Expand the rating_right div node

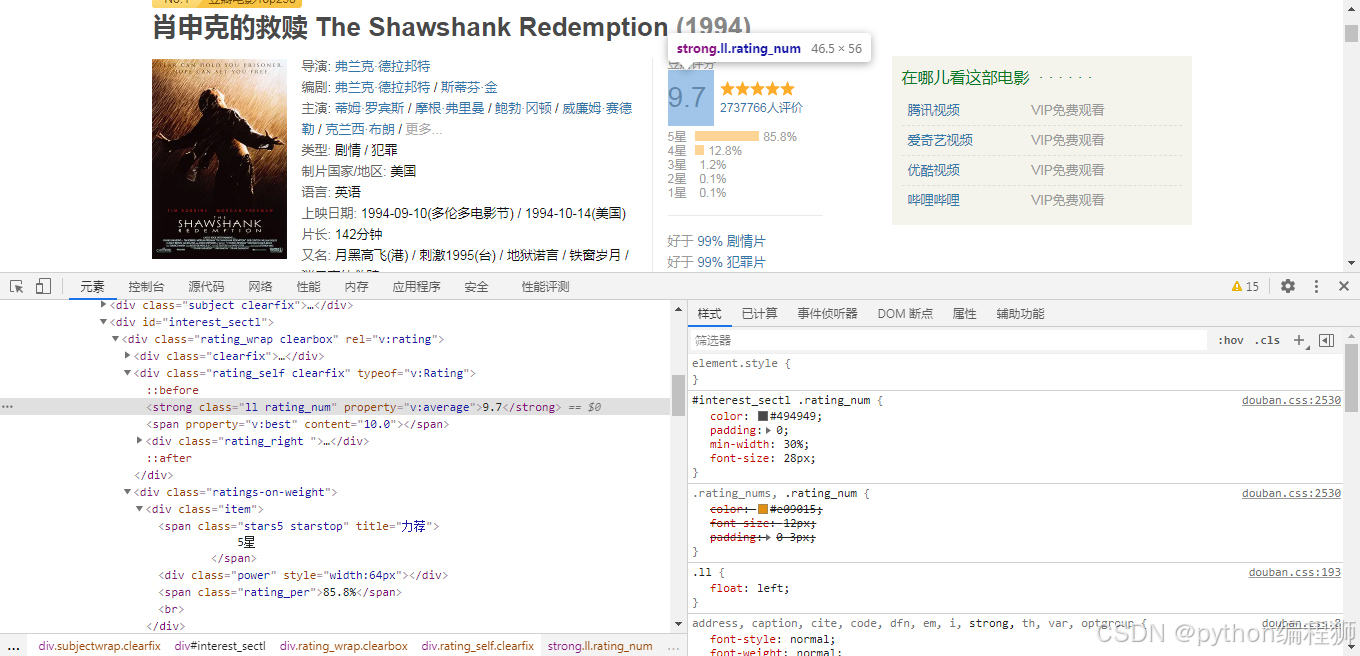pyautogui.click(x=140, y=441)
